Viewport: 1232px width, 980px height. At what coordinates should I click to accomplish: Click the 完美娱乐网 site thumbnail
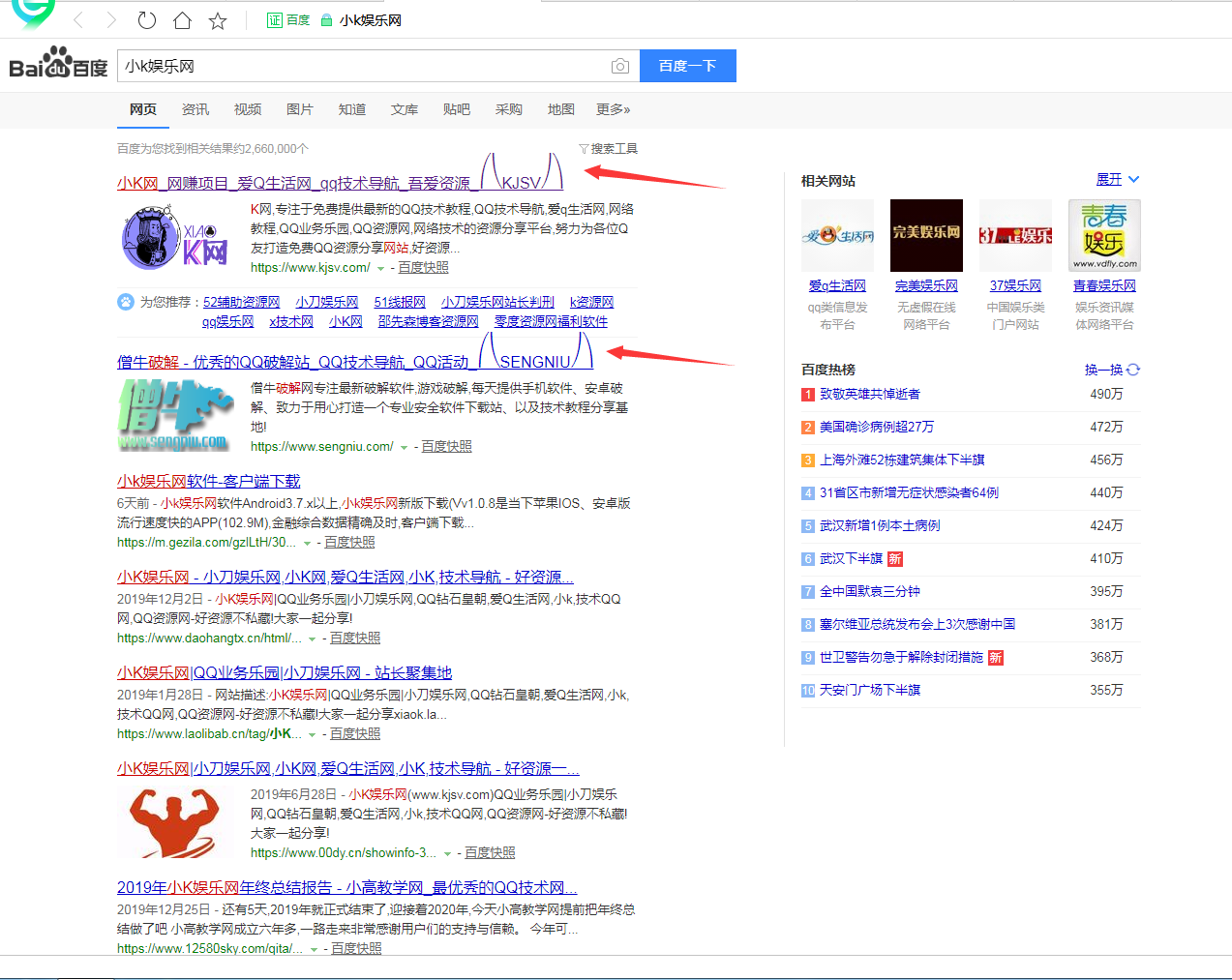tap(926, 235)
